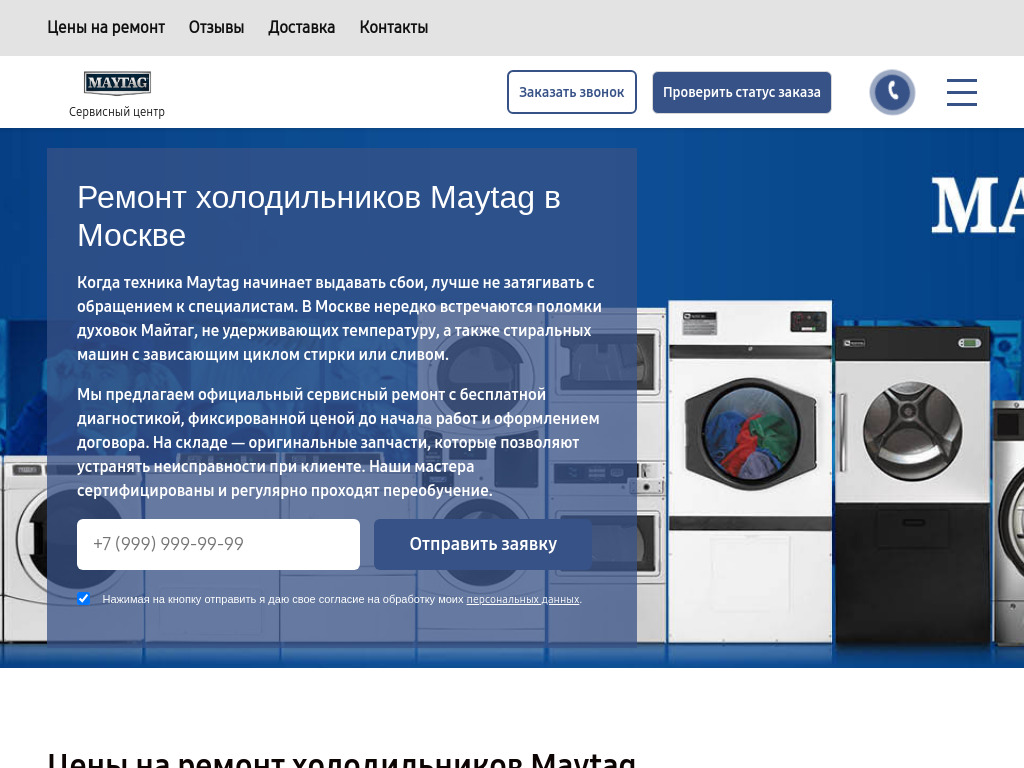Click the round phone call icon
This screenshot has width=1024, height=768.
892,92
